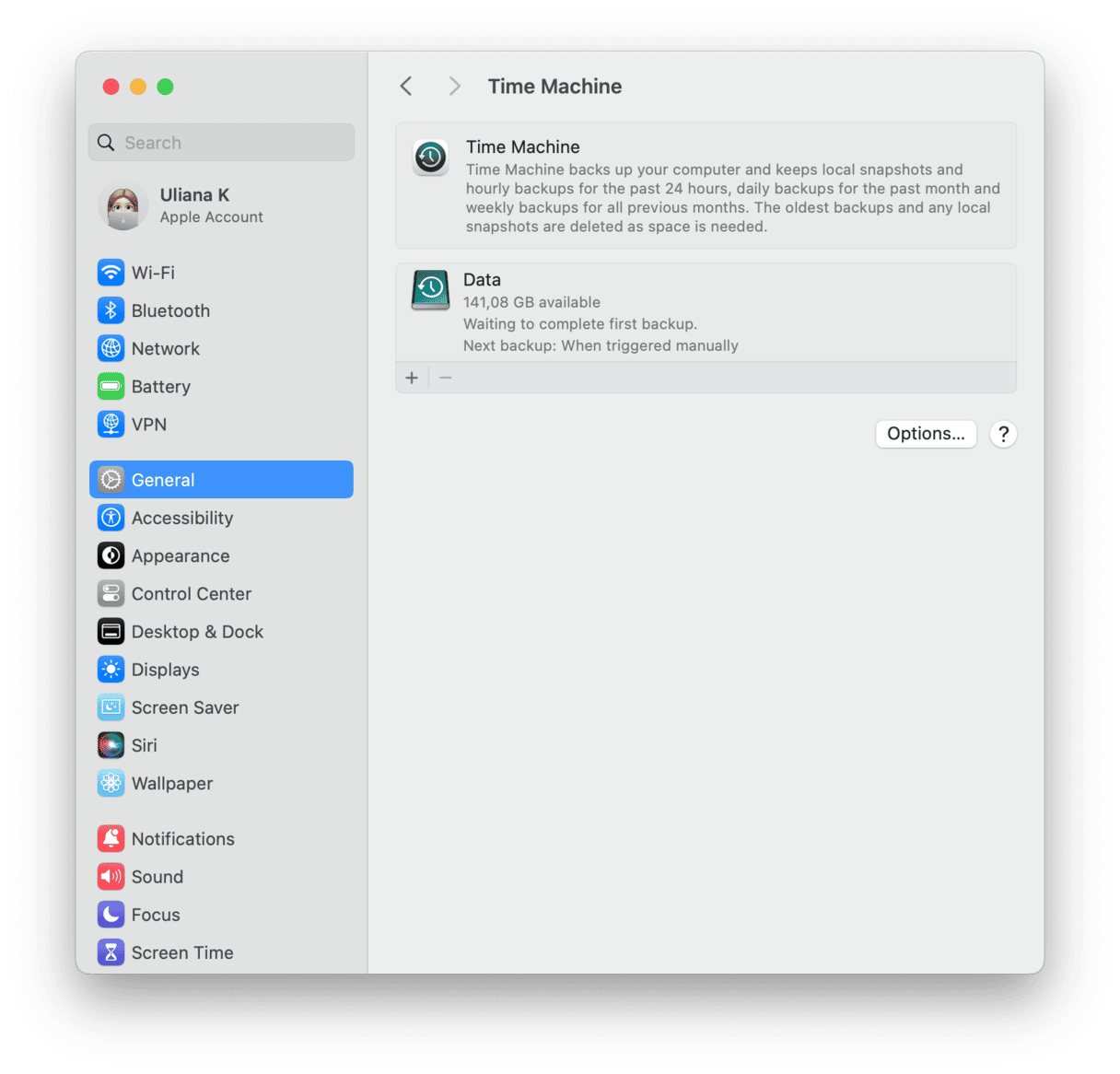Screen dimensions: 1120x1074
Task: Click the Wi-Fi icon in sidebar
Action: click(x=111, y=273)
